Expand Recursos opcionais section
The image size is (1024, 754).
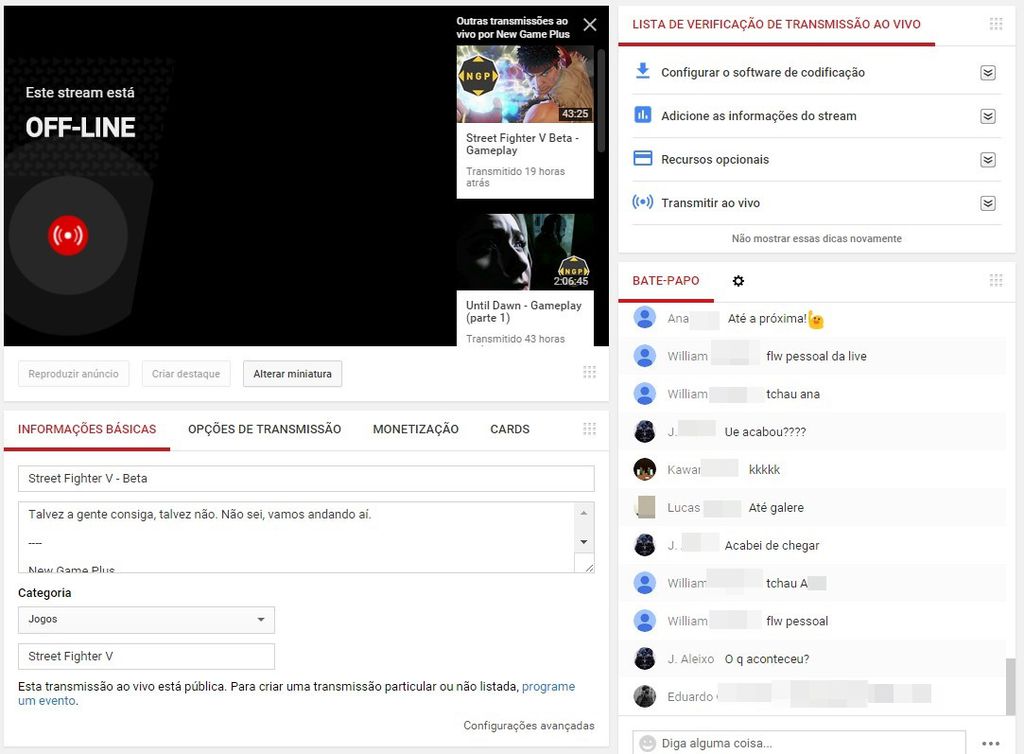click(x=988, y=160)
